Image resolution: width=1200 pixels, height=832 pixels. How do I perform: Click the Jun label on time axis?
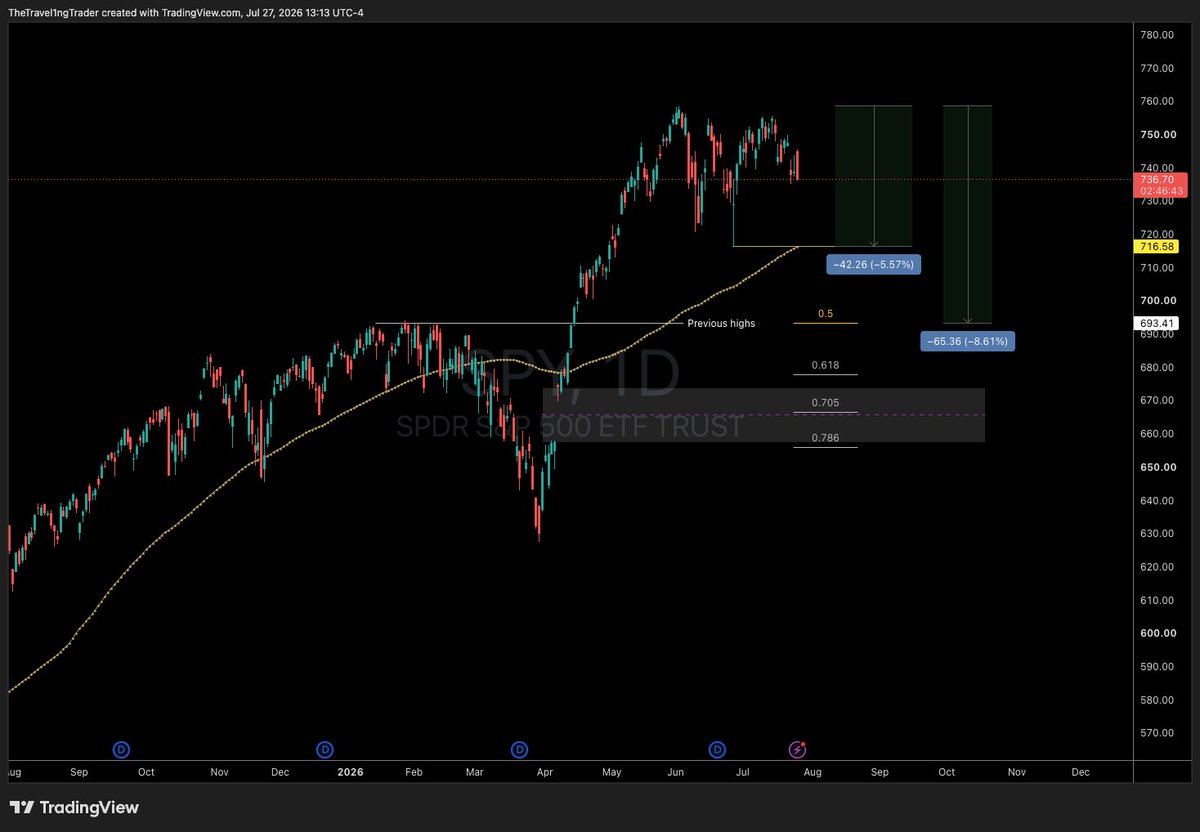click(x=676, y=772)
